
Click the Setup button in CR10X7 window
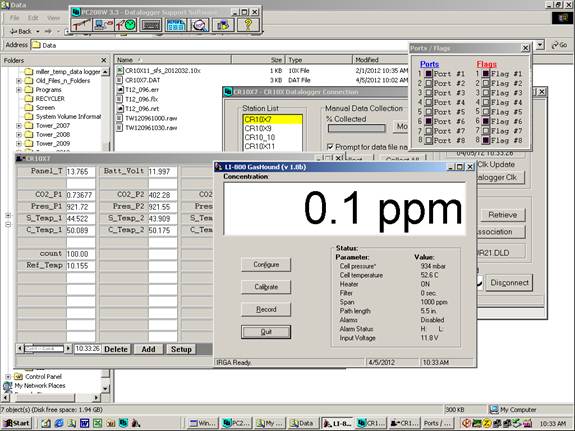[x=181, y=349]
